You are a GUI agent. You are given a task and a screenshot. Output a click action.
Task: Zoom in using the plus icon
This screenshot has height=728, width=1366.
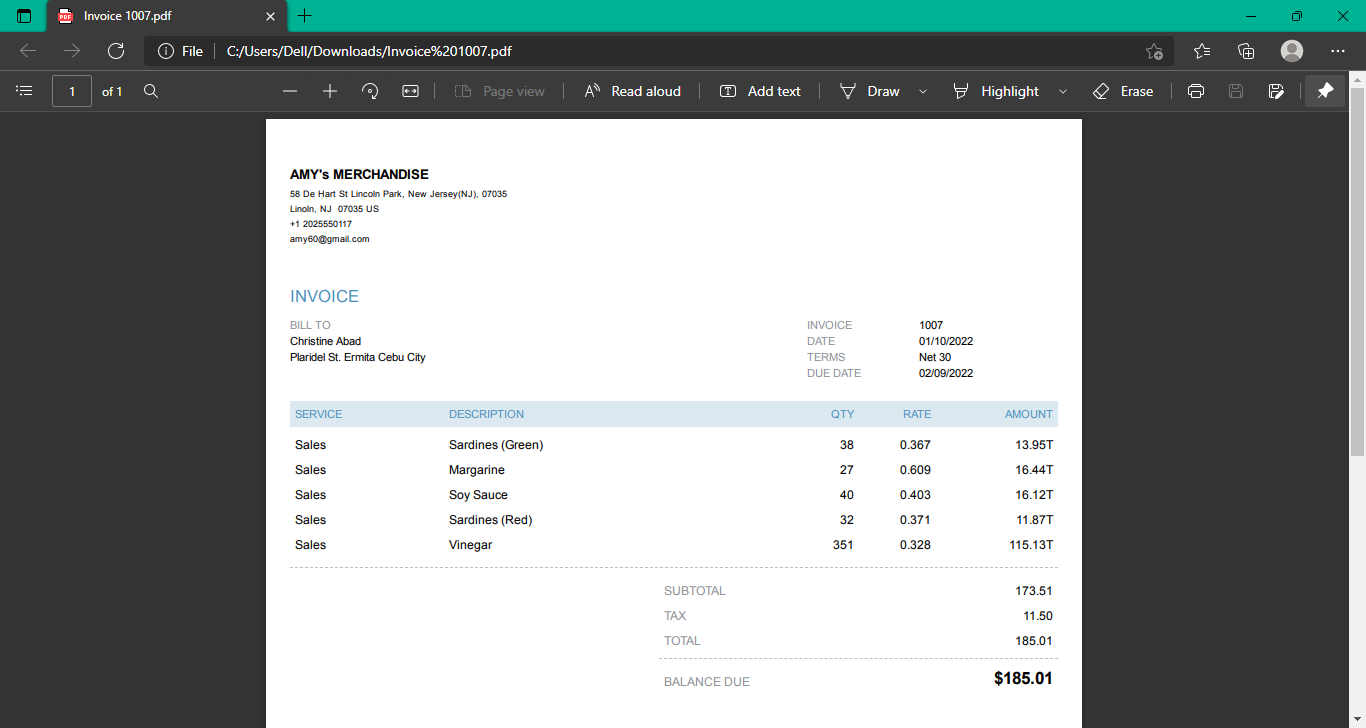(330, 91)
